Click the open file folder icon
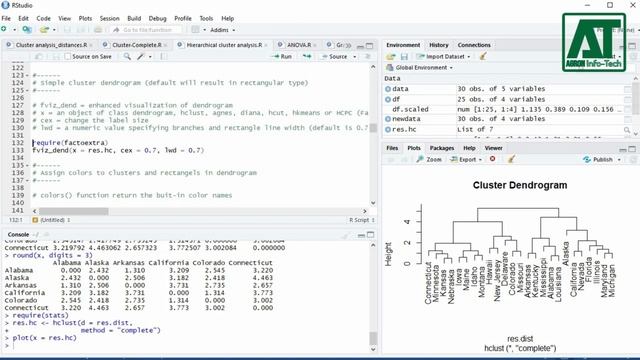 point(44,29)
